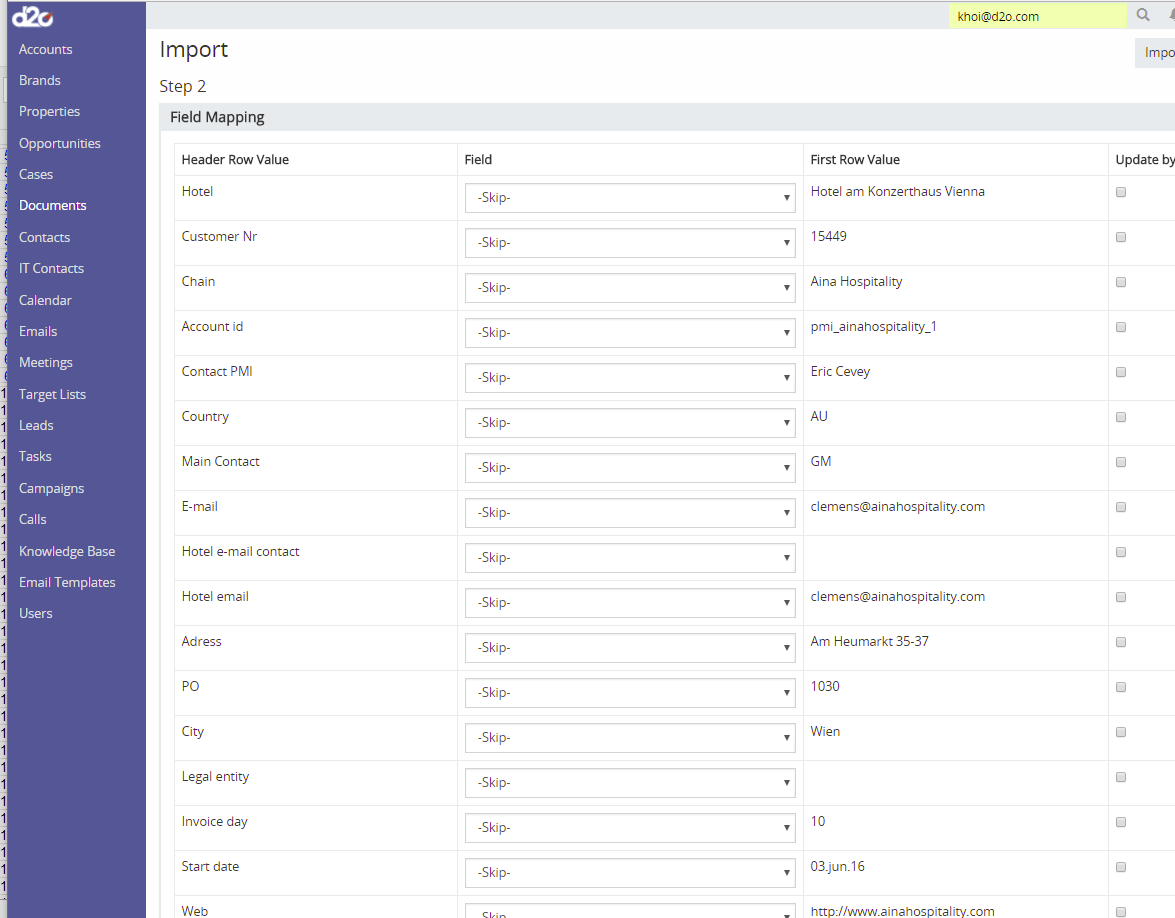Open the Field dropdown for Country row

(630, 423)
